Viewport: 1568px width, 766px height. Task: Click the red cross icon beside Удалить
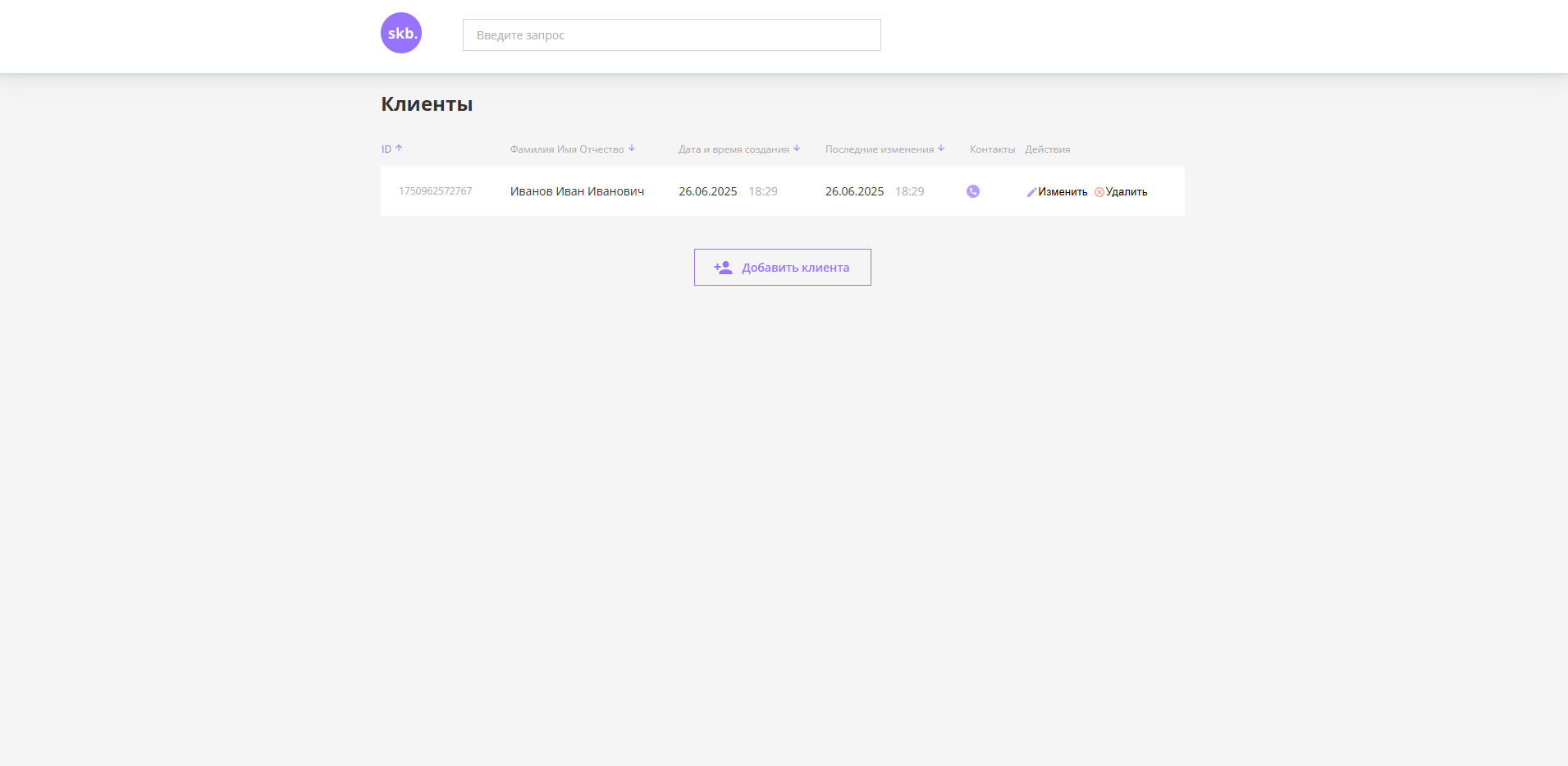click(1100, 191)
